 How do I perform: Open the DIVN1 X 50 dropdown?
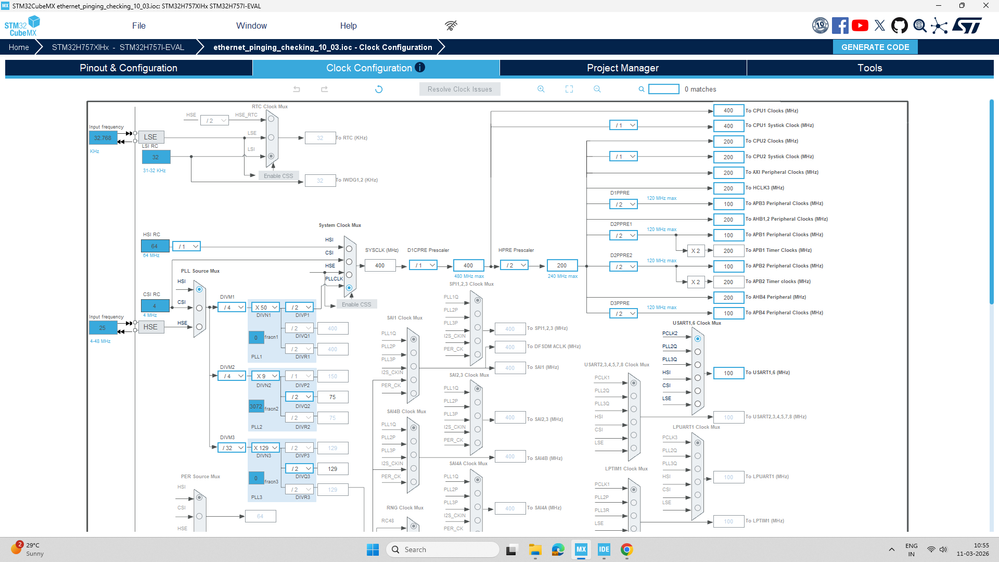point(266,307)
